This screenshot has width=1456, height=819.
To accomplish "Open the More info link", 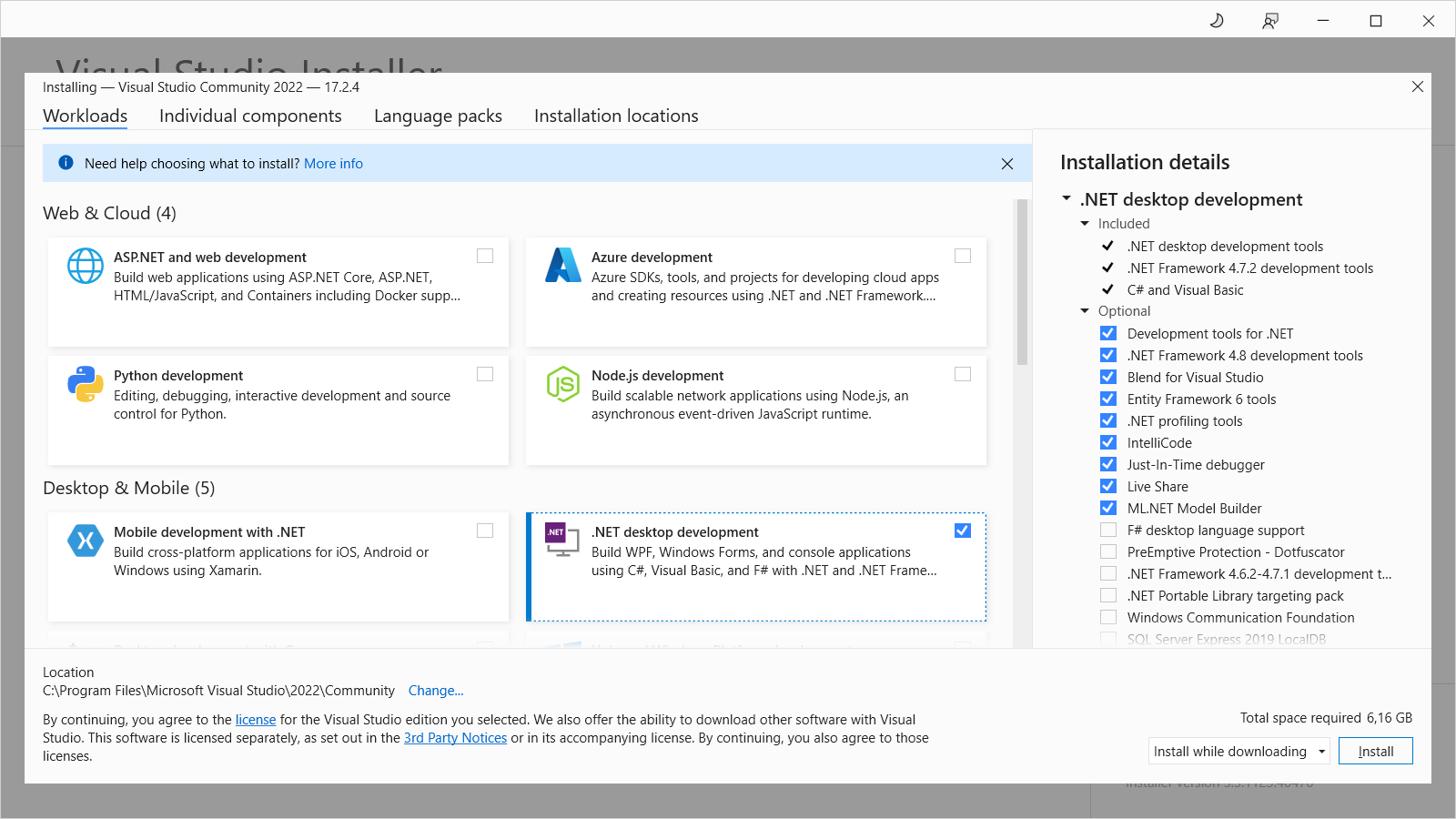I will (333, 164).
